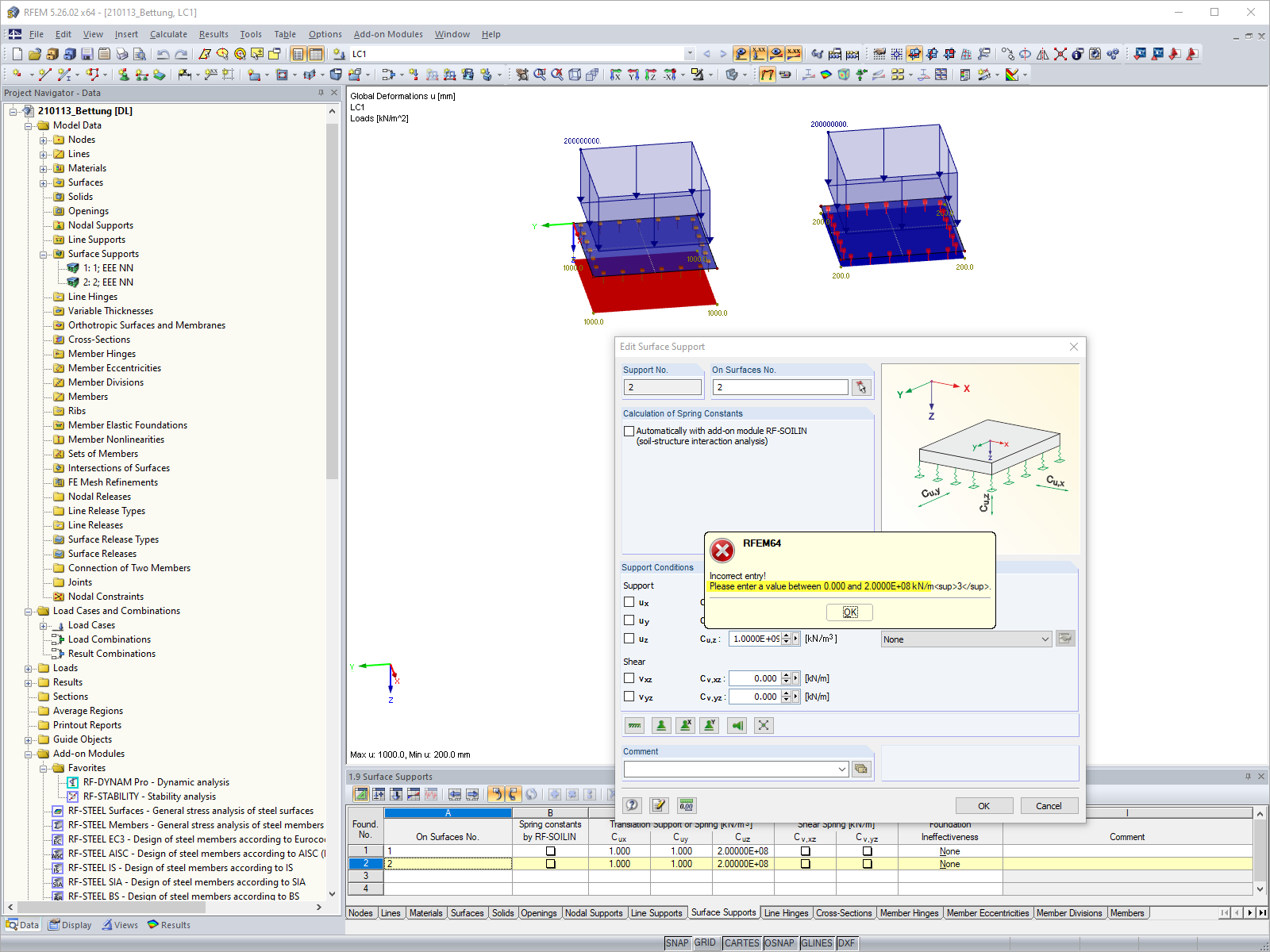This screenshot has width=1270, height=952.
Task: Enable automatic calculation with RF-SOILIN checkbox
Action: [x=629, y=432]
